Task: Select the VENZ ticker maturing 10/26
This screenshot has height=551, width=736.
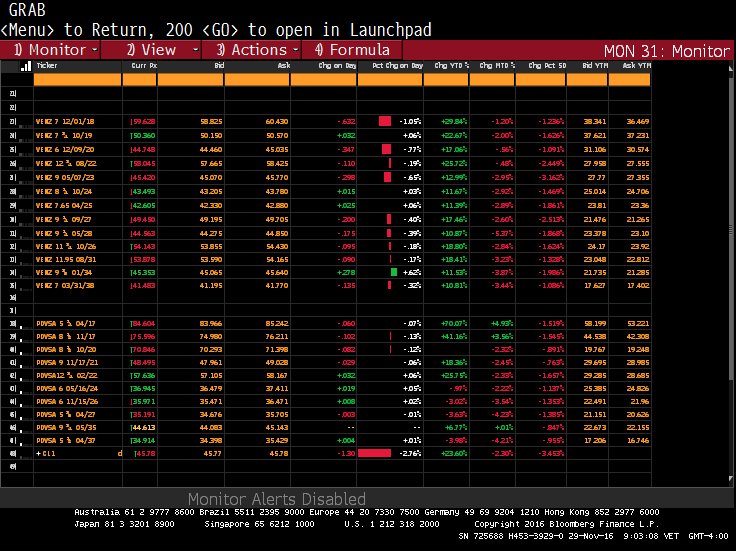Action: [64, 246]
